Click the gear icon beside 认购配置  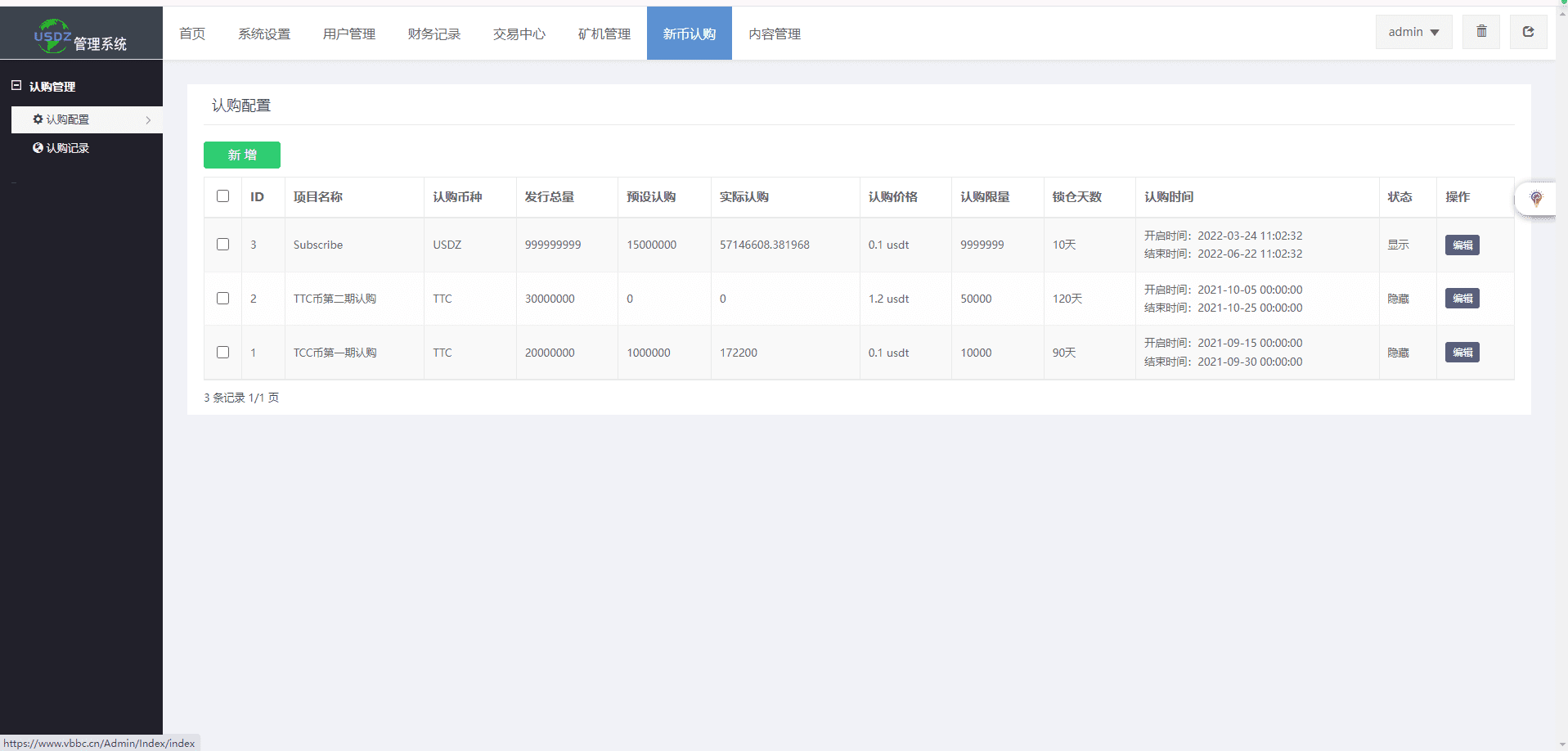pos(38,119)
